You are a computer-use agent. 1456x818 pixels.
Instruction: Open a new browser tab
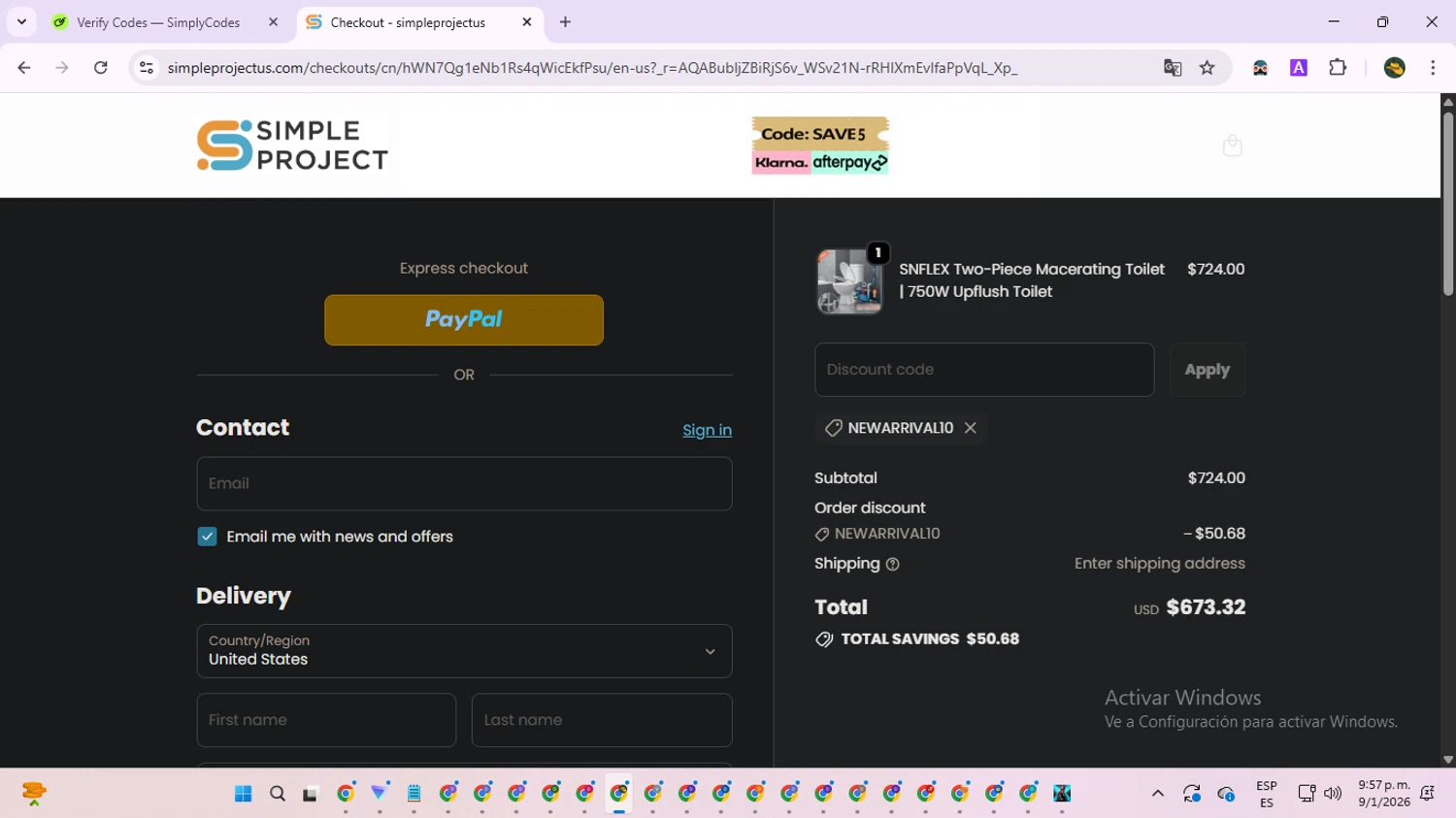[x=565, y=22]
